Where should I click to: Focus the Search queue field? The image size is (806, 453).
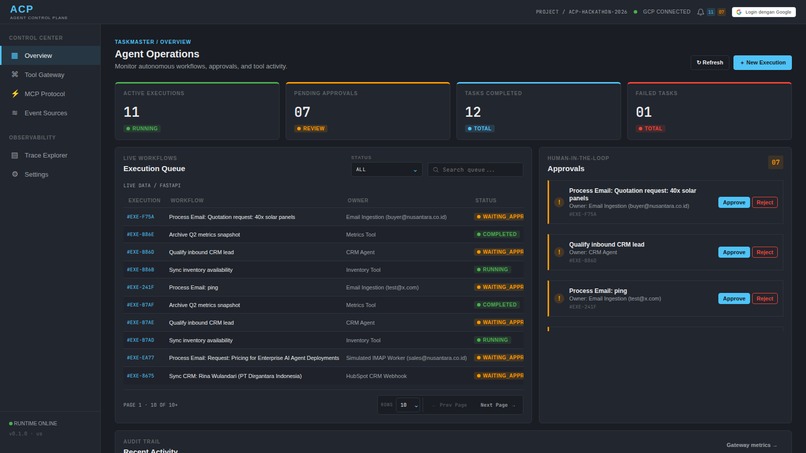coord(475,170)
